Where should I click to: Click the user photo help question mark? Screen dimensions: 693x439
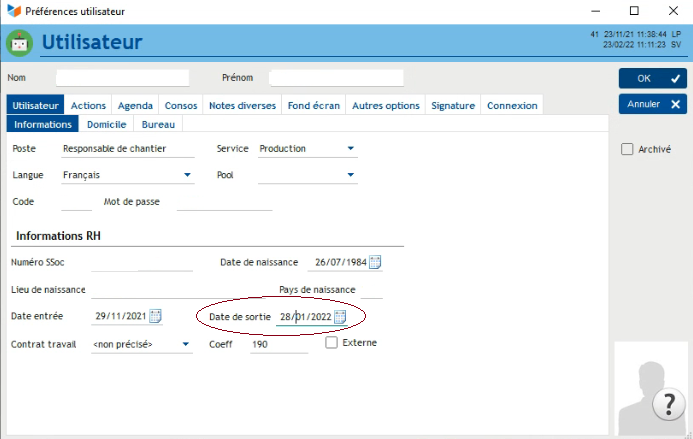click(x=668, y=404)
